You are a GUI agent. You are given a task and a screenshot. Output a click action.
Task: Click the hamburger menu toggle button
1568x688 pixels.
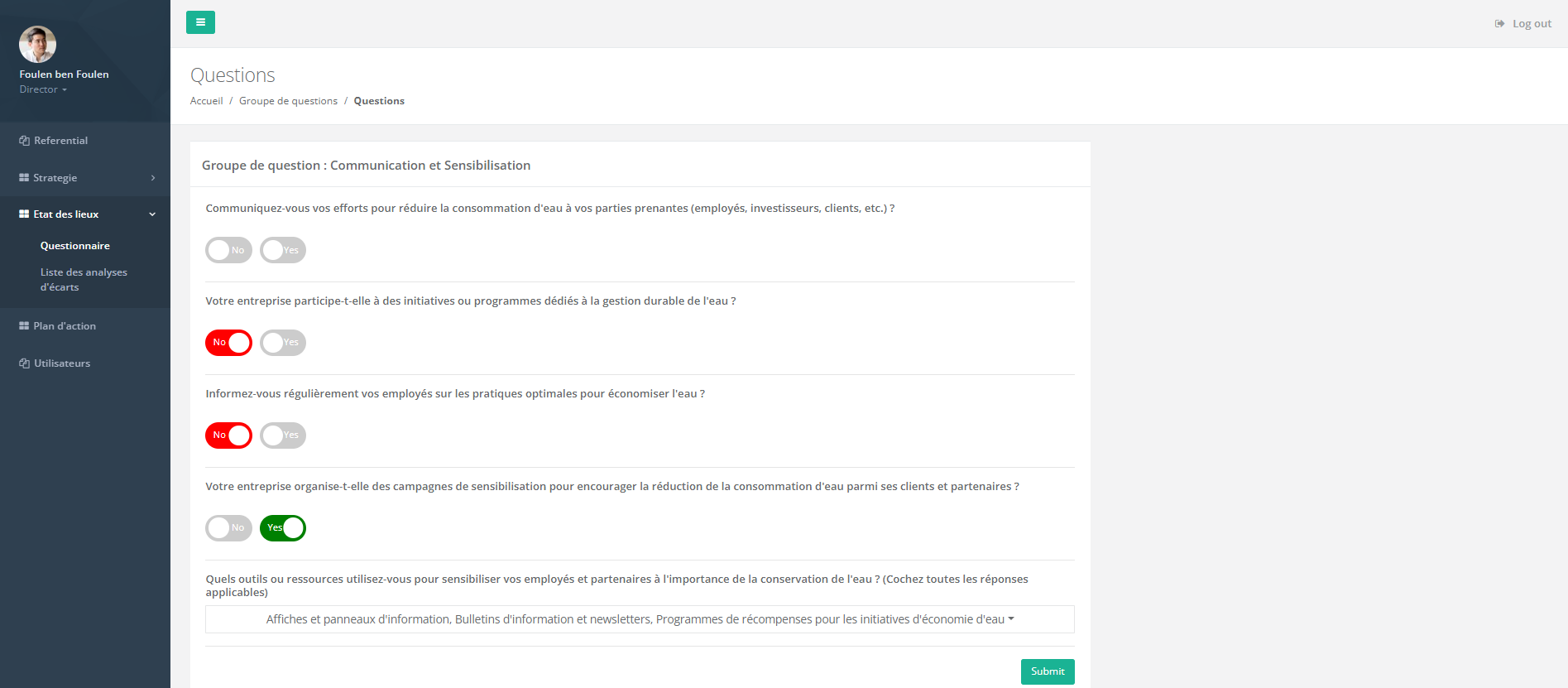200,22
